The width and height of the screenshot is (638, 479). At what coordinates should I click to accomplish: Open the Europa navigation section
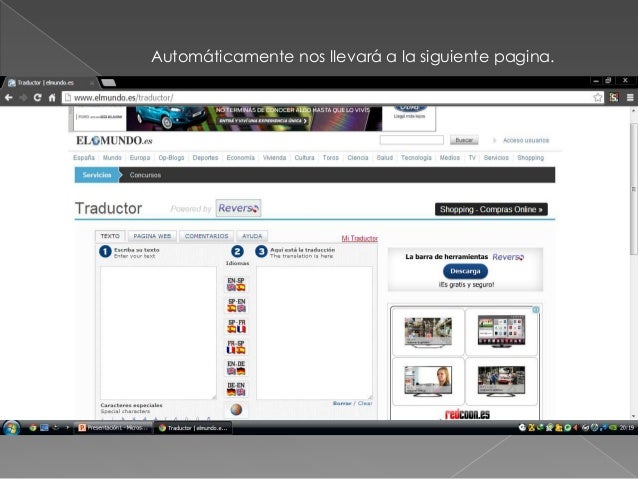[x=140, y=157]
